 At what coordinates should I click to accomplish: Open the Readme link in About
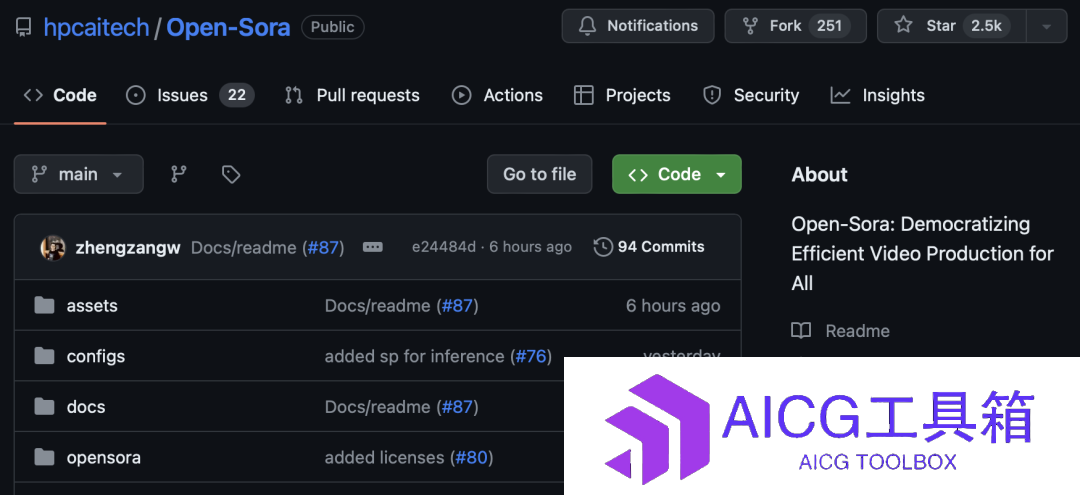click(858, 331)
